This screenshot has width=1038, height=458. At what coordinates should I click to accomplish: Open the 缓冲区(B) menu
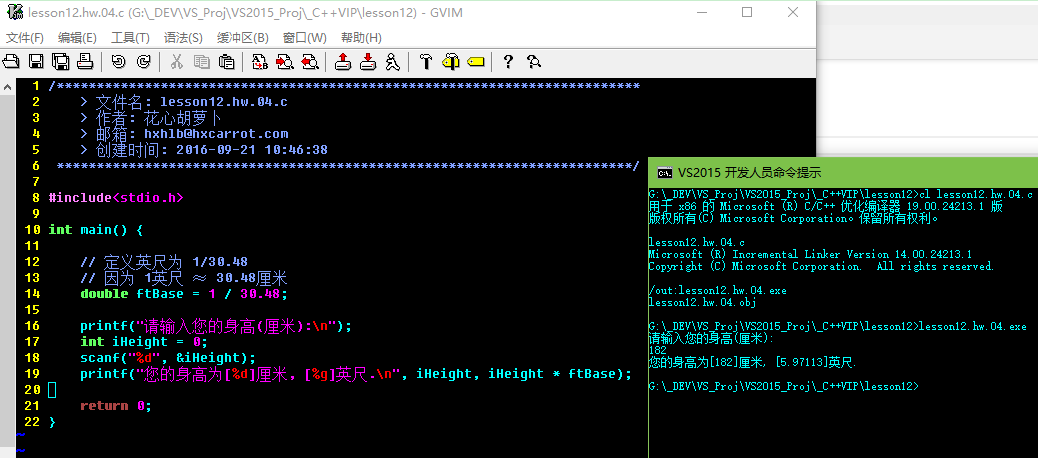pos(243,38)
